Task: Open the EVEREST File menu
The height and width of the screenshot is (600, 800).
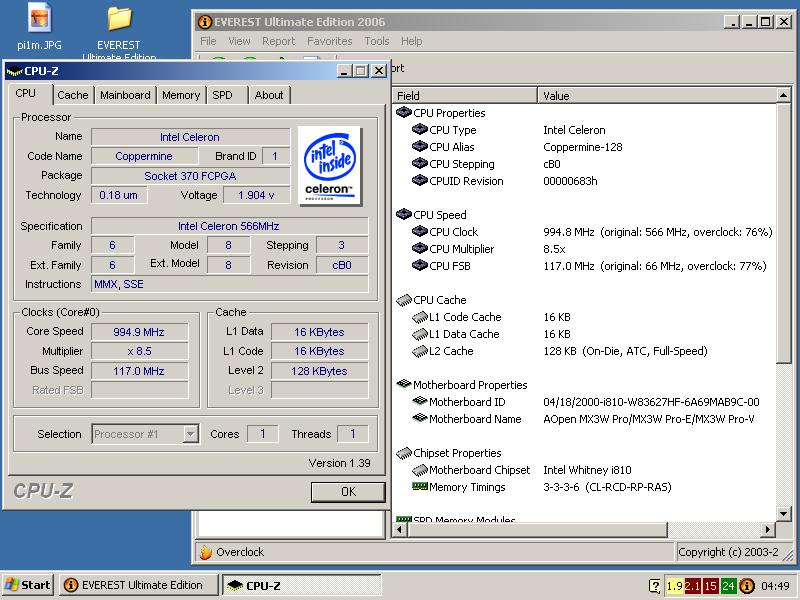Action: (208, 41)
